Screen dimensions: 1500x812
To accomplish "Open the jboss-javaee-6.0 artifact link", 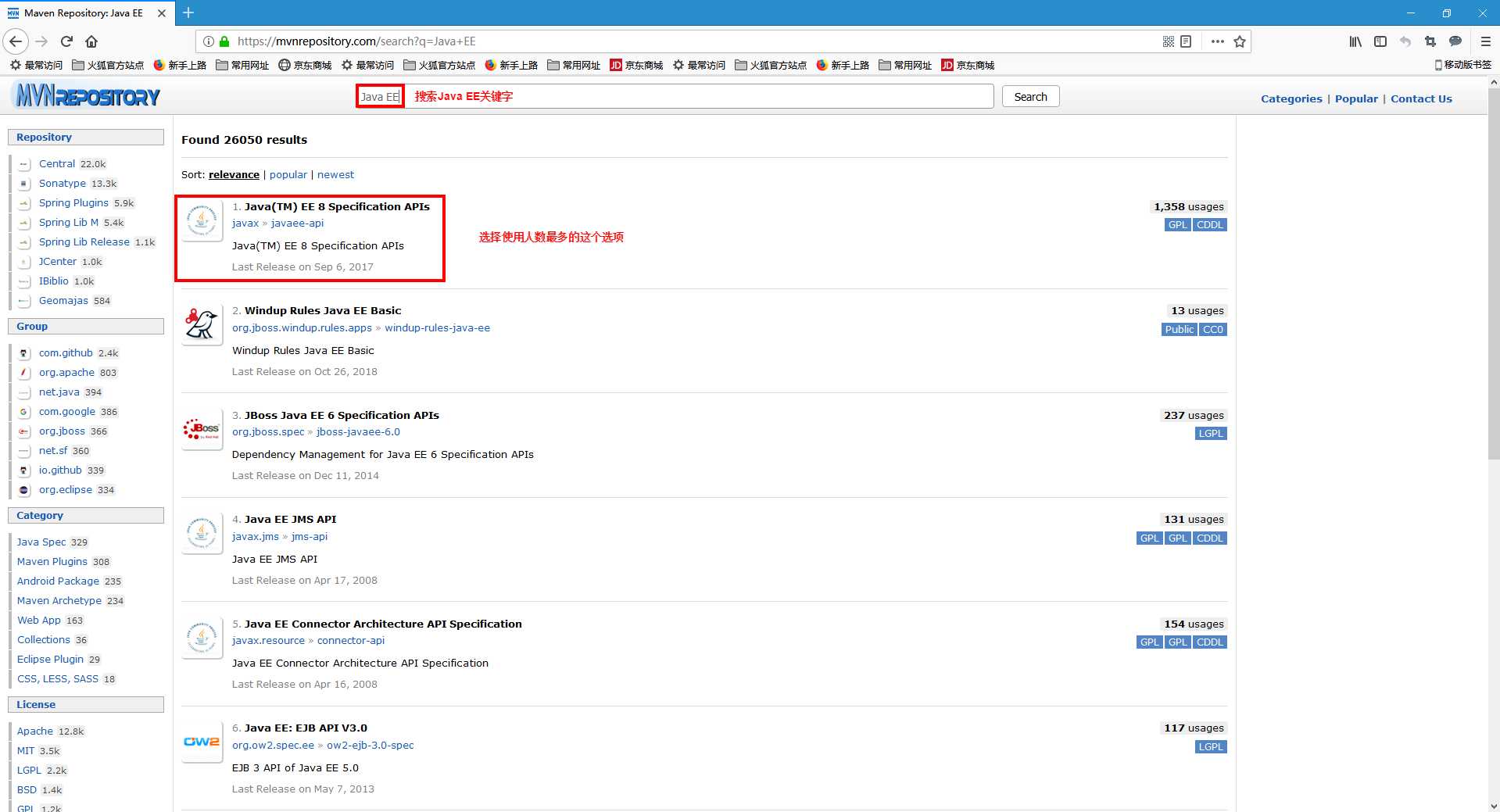I will click(358, 431).
